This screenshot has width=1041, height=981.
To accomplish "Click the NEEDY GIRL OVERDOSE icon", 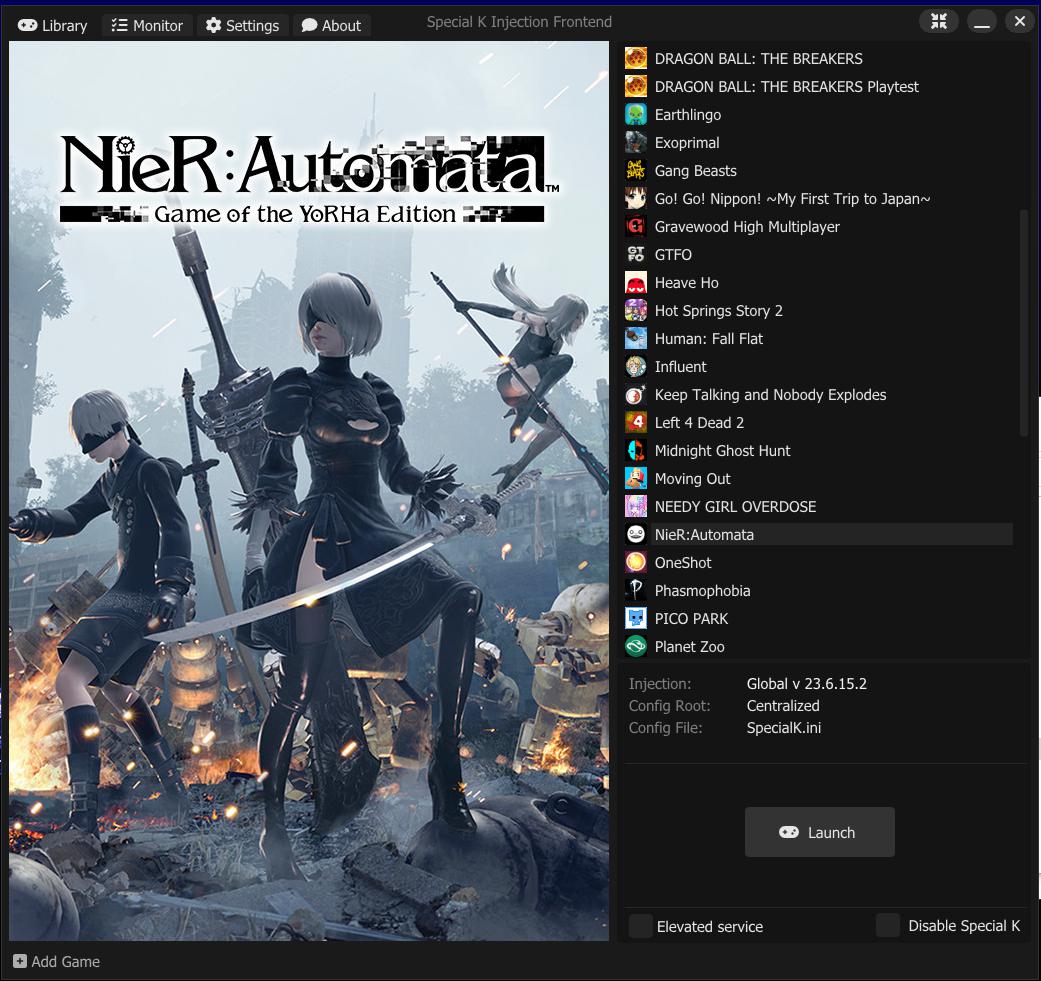I will click(635, 506).
